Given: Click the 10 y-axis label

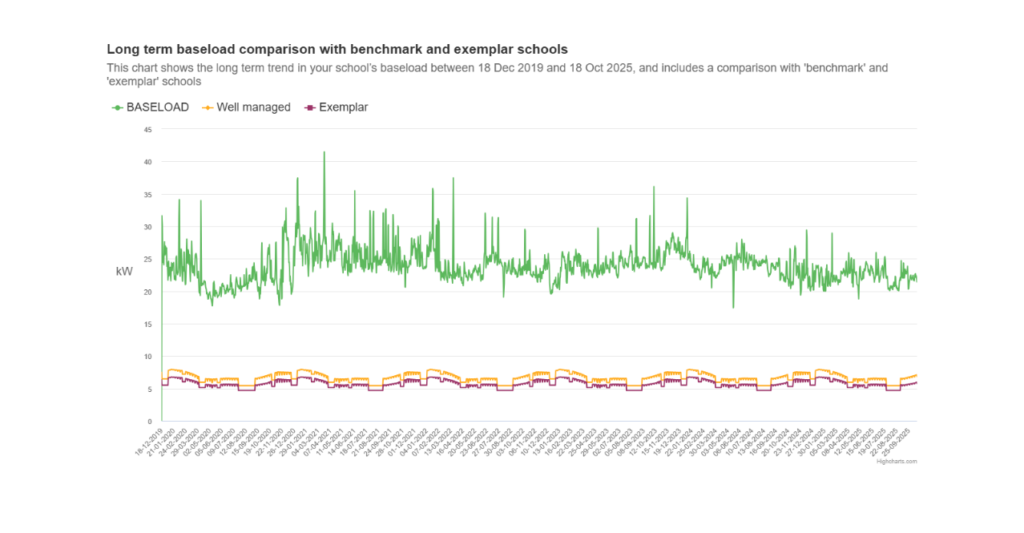Looking at the screenshot, I should (x=148, y=356).
